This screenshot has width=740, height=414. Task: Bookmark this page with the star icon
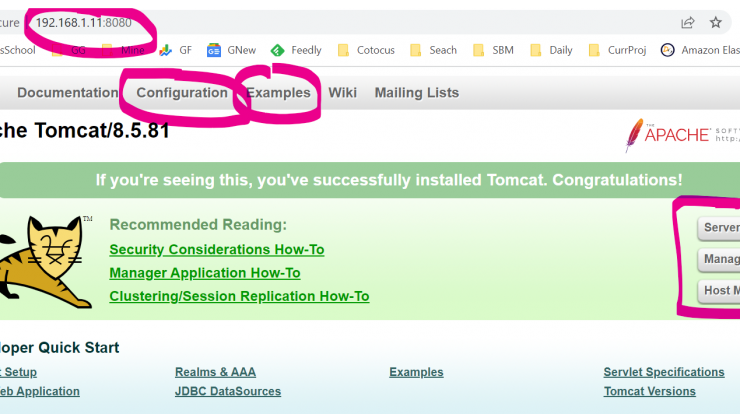715,22
